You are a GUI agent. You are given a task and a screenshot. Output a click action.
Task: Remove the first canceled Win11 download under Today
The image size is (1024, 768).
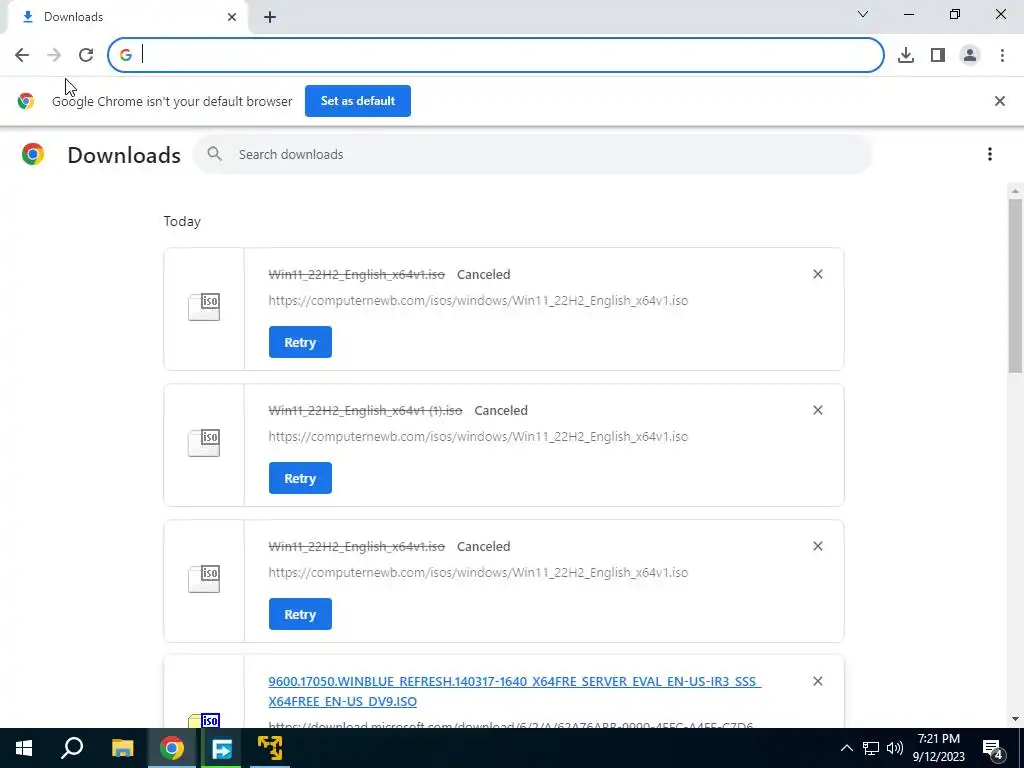coord(818,274)
